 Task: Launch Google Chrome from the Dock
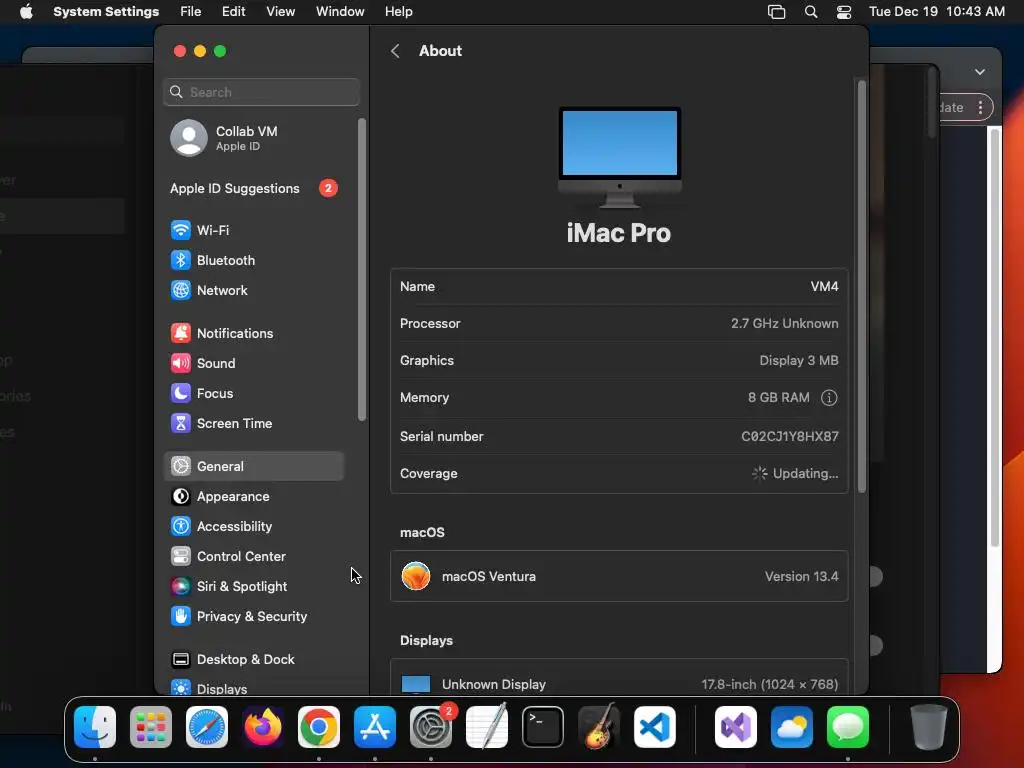pos(319,727)
